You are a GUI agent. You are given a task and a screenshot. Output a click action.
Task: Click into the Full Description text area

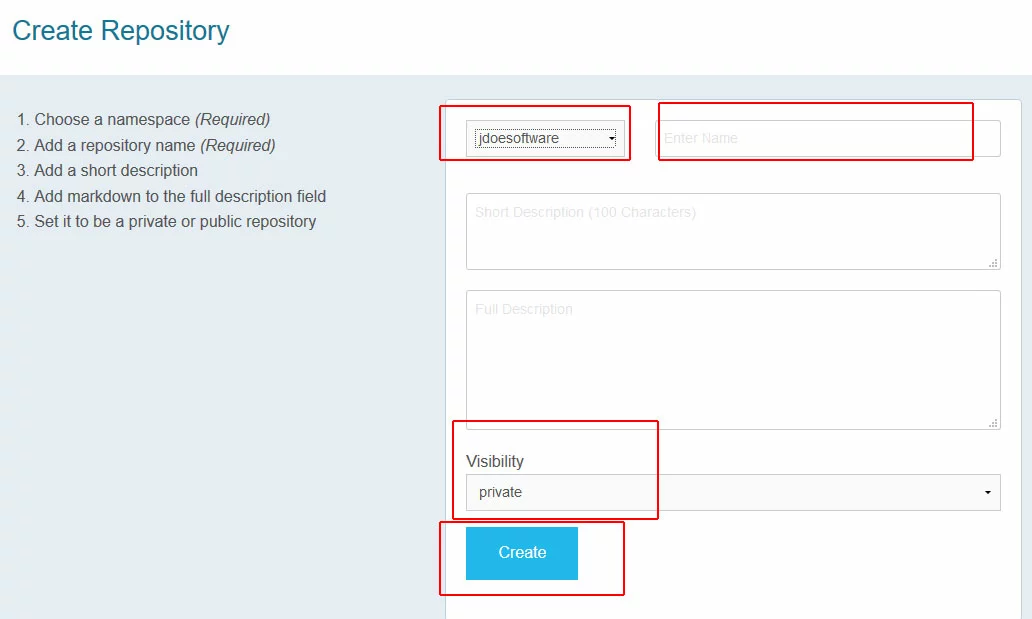click(732, 360)
